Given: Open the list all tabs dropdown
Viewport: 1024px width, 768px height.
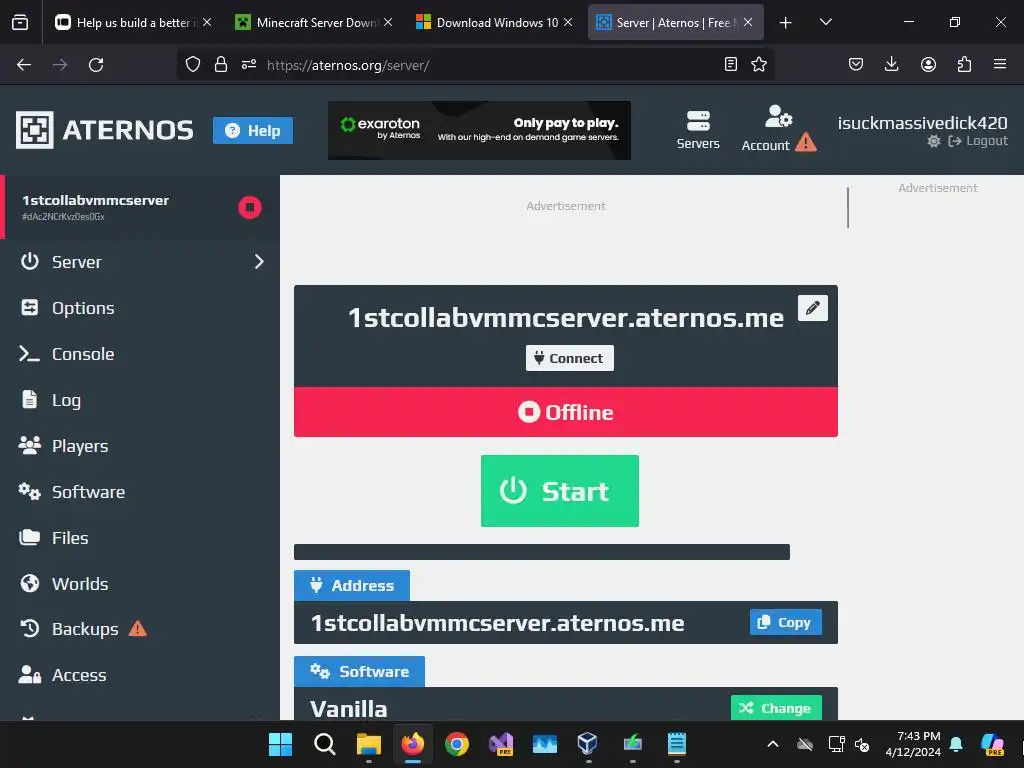Looking at the screenshot, I should click(x=825, y=22).
